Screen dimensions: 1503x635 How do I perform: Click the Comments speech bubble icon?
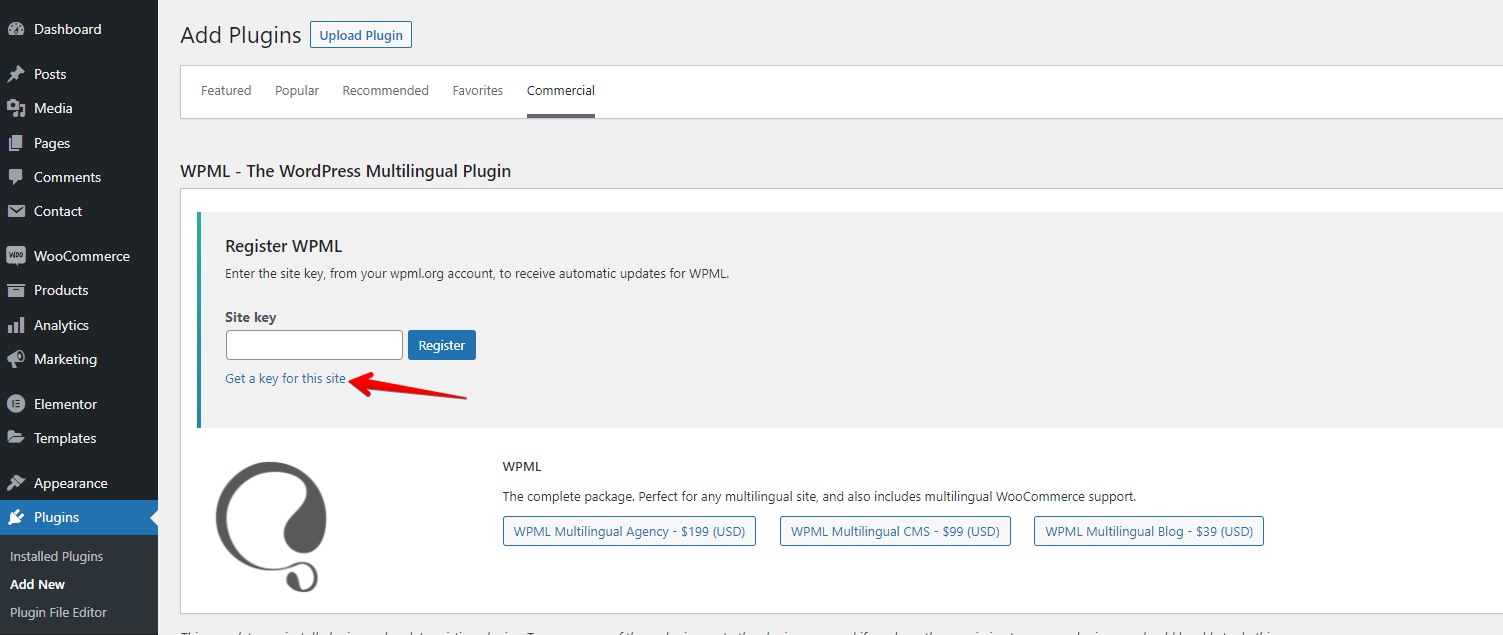[16, 177]
